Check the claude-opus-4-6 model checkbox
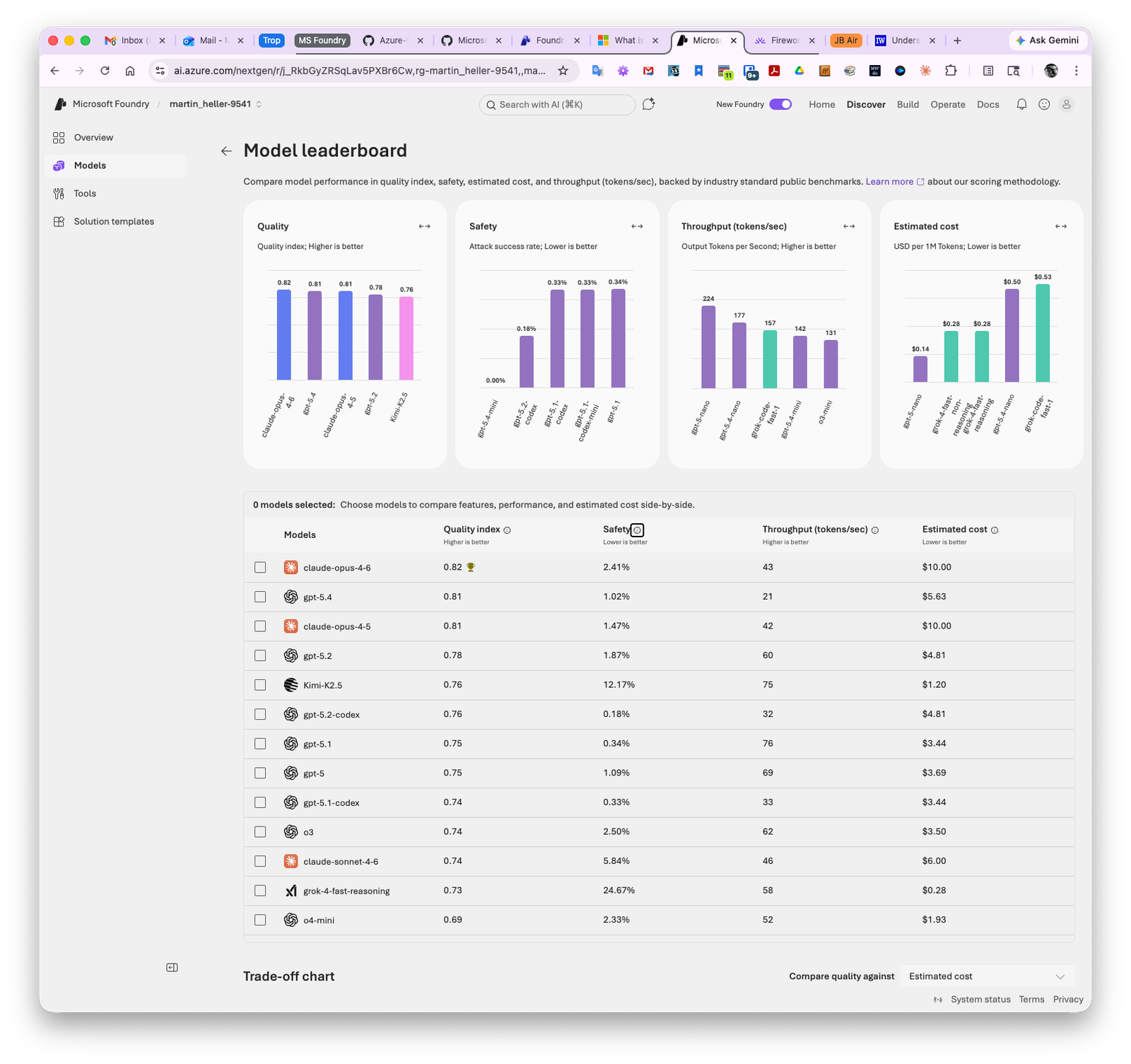This screenshot has width=1131, height=1064. [260, 567]
